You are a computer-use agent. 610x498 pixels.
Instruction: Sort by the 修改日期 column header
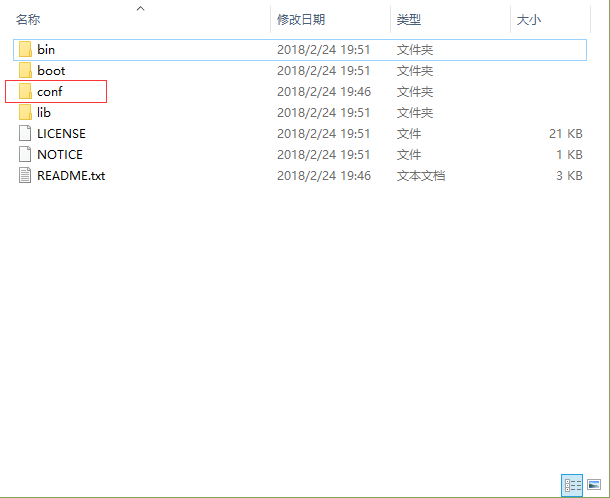pyautogui.click(x=301, y=19)
